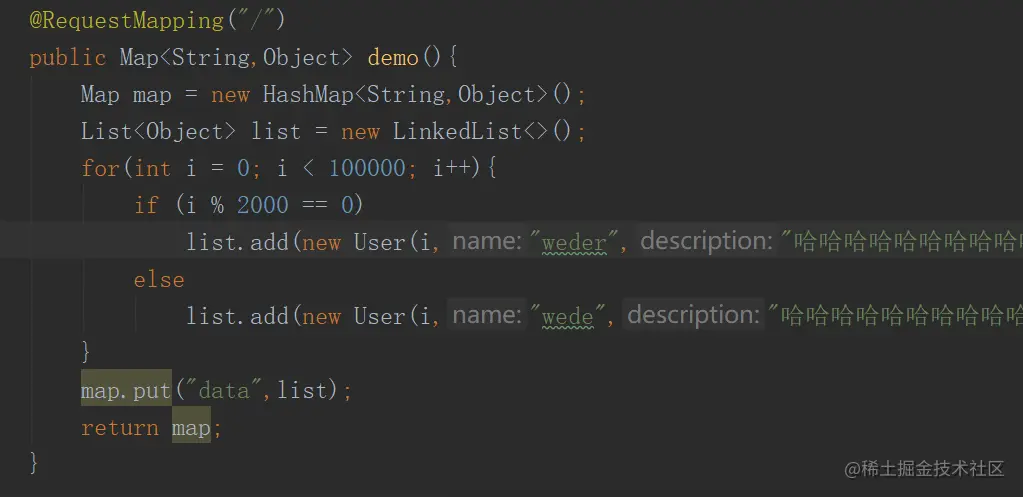Viewport: 1023px width, 497px height.
Task: Click the @RequestMapping annotation
Action: pos(127,21)
